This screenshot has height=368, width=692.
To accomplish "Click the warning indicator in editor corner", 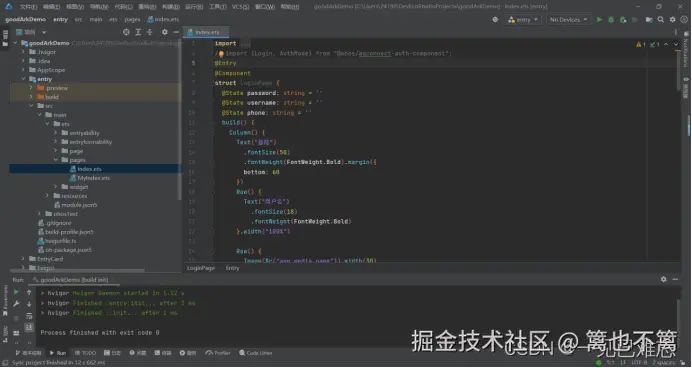I will click(x=641, y=45).
